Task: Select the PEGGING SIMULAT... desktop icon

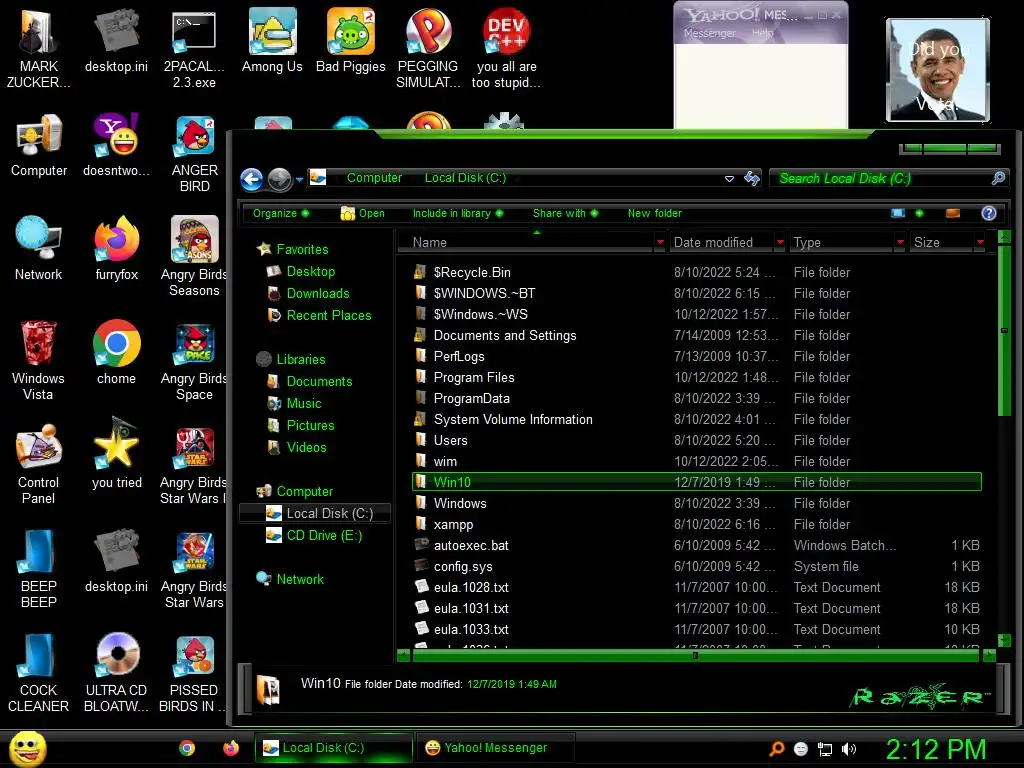Action: click(428, 48)
